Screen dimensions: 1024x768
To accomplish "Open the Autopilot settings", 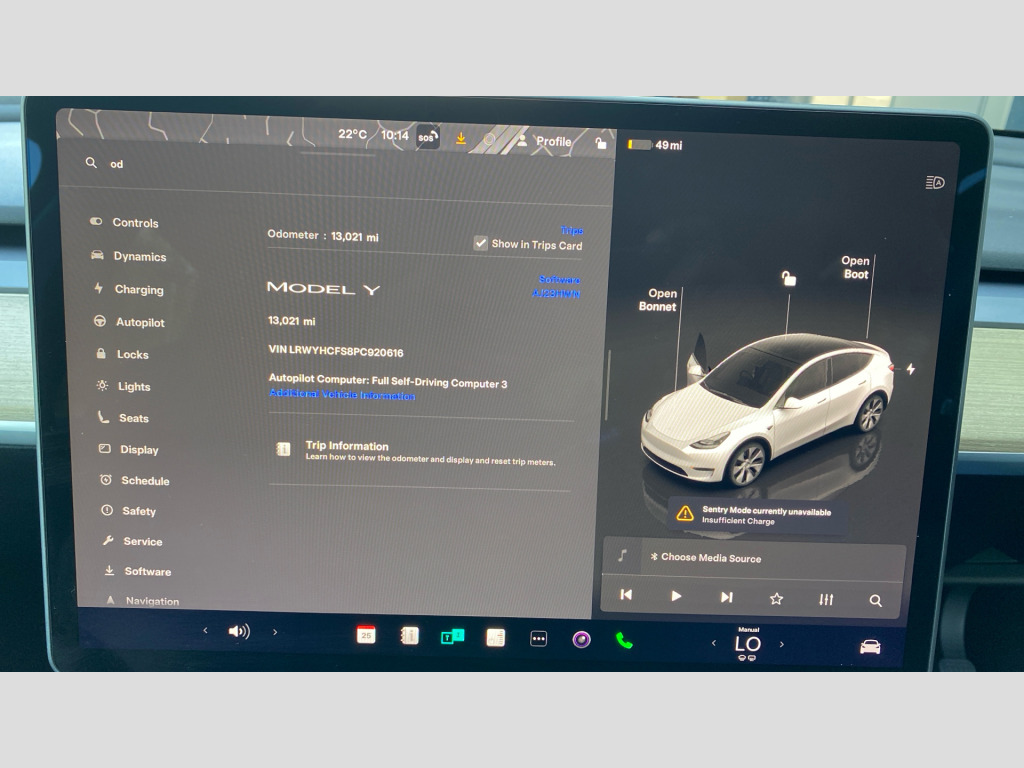I will [x=129, y=322].
